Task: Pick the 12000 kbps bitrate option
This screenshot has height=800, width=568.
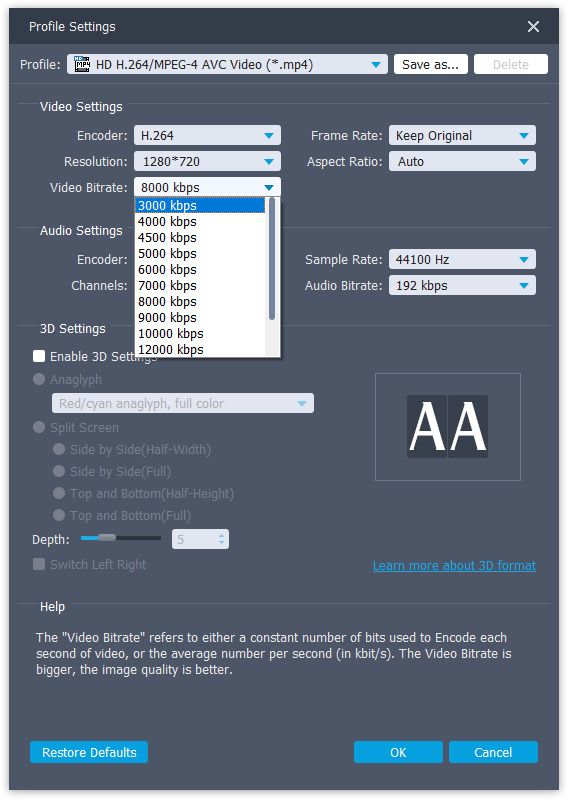Action: [x=200, y=349]
